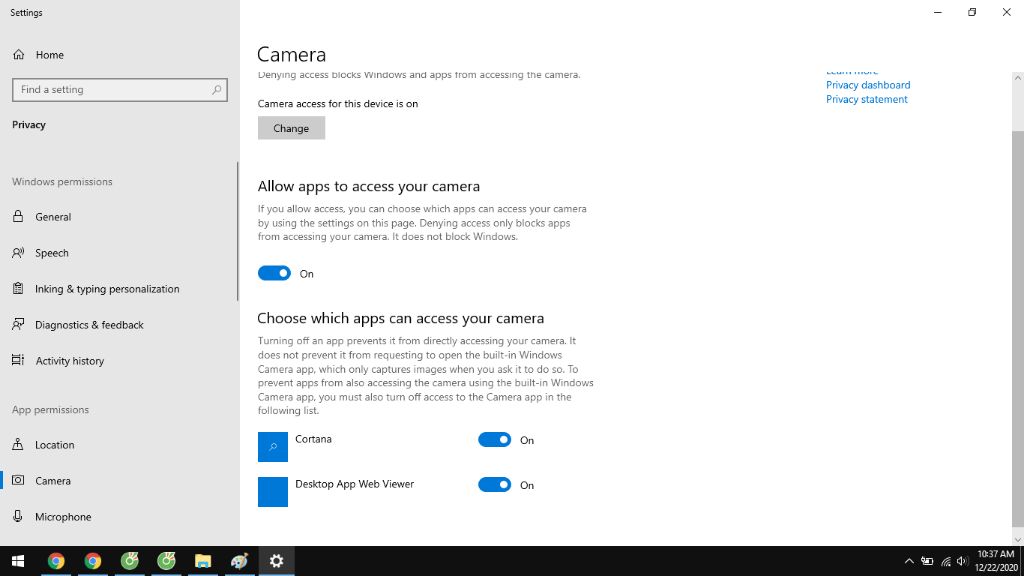This screenshot has width=1024, height=576.
Task: Disable camera access for Cortana
Action: 494,440
